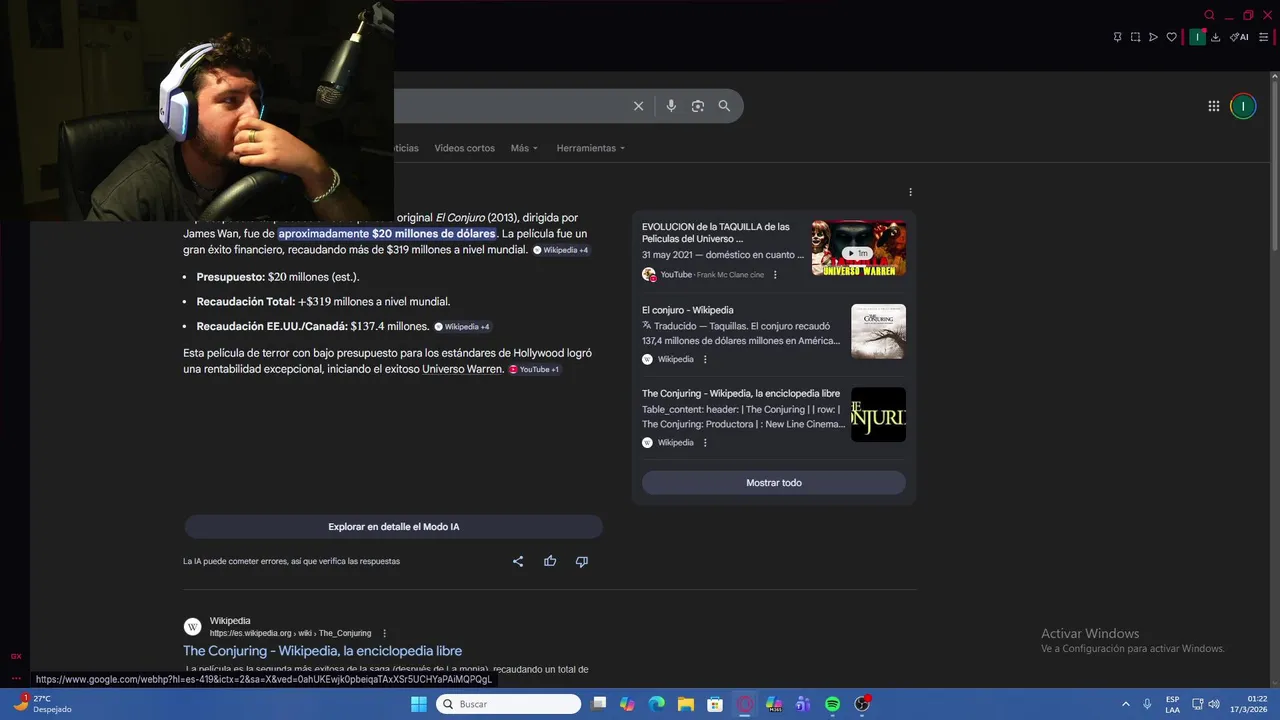Image resolution: width=1280 pixels, height=720 pixels.
Task: Open the Universo Warren video thumbnail
Action: pyautogui.click(x=859, y=248)
